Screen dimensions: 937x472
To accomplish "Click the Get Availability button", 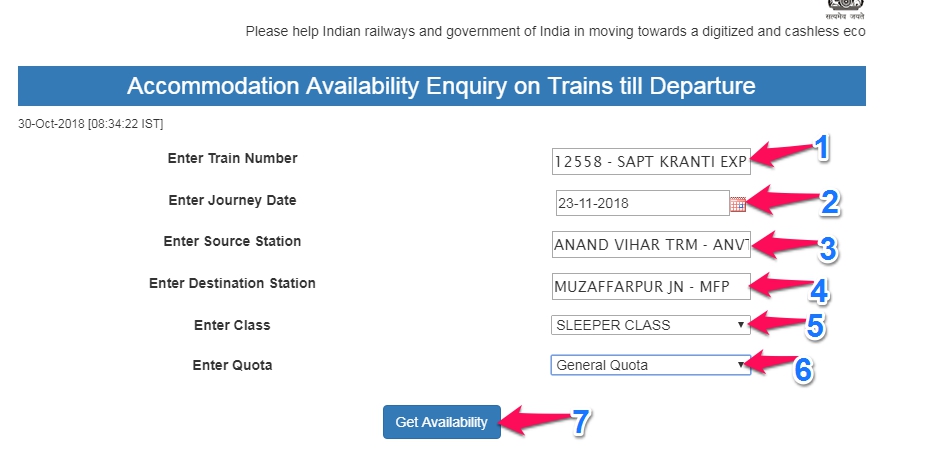I will [x=441, y=422].
